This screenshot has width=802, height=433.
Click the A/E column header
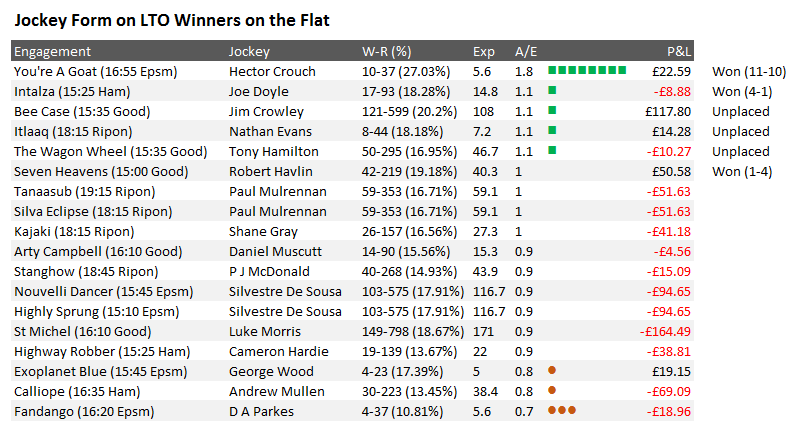(526, 52)
